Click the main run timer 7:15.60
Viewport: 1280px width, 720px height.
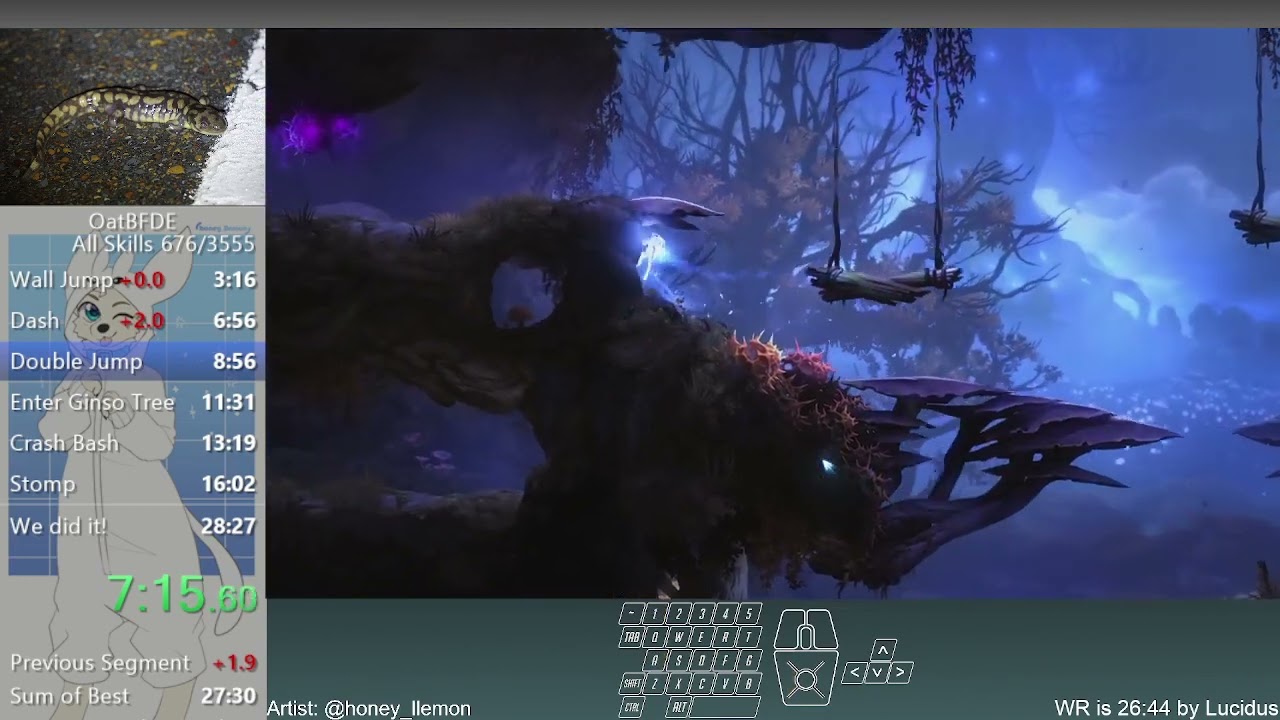[x=182, y=595]
